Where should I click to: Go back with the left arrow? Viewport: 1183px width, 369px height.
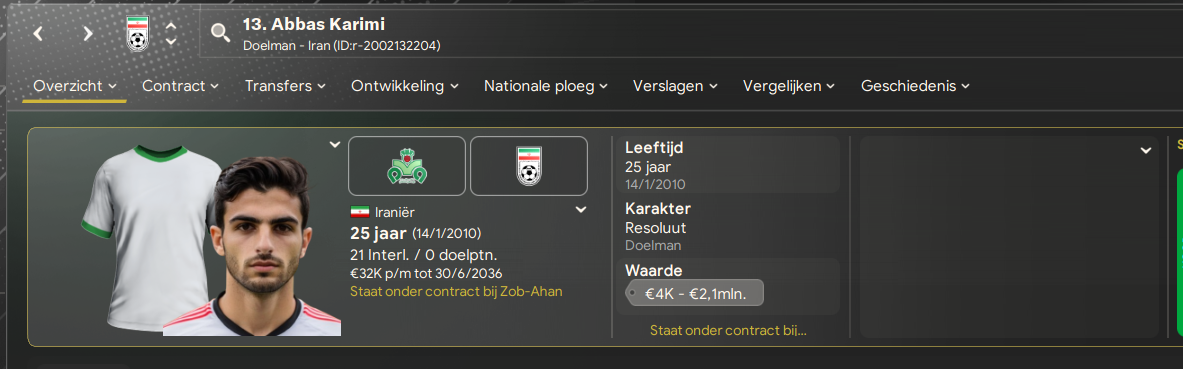38,33
